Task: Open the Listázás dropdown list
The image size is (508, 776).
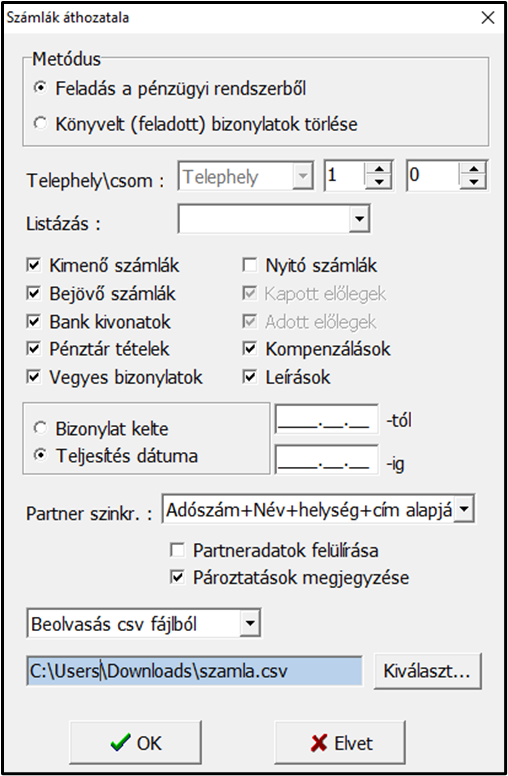Action: (x=359, y=219)
